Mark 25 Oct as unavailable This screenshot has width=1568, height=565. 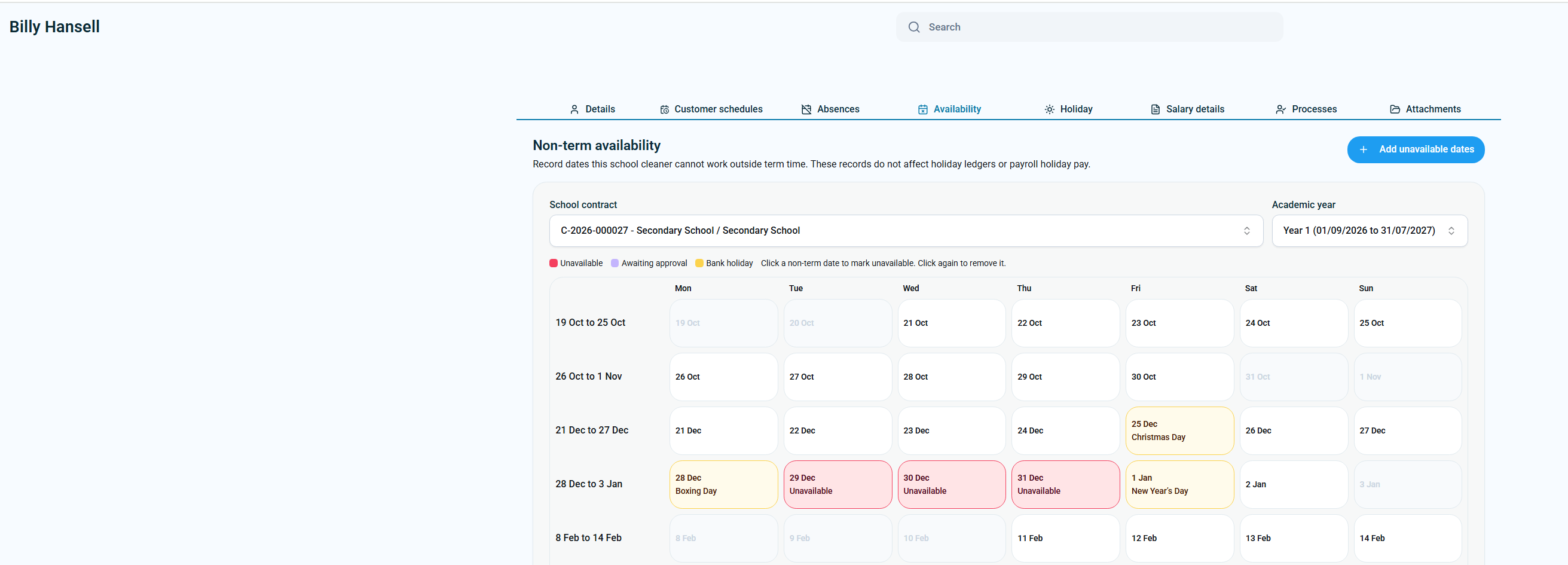(1407, 323)
